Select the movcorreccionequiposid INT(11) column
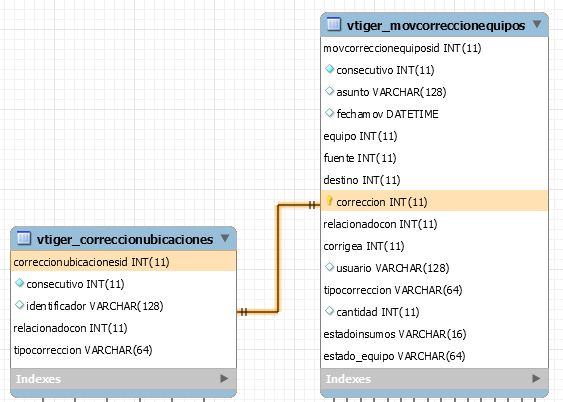Viewport: 563px width, 402px height. [x=434, y=48]
